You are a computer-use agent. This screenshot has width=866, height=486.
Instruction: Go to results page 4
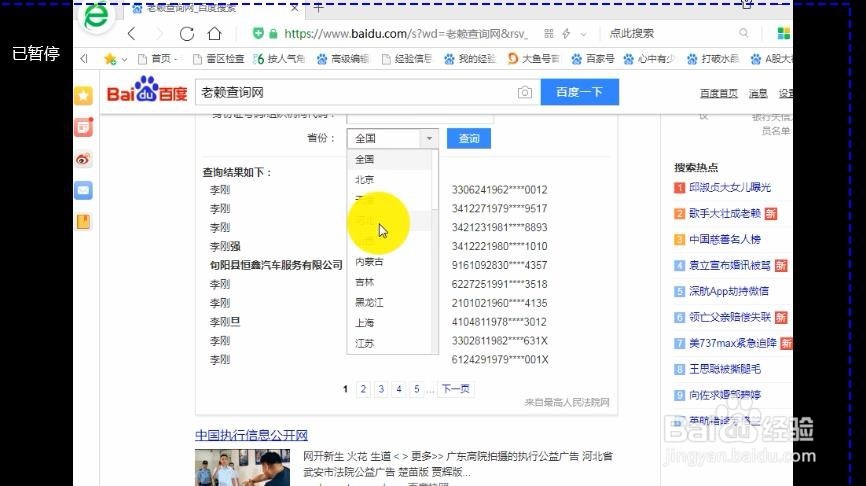(399, 389)
